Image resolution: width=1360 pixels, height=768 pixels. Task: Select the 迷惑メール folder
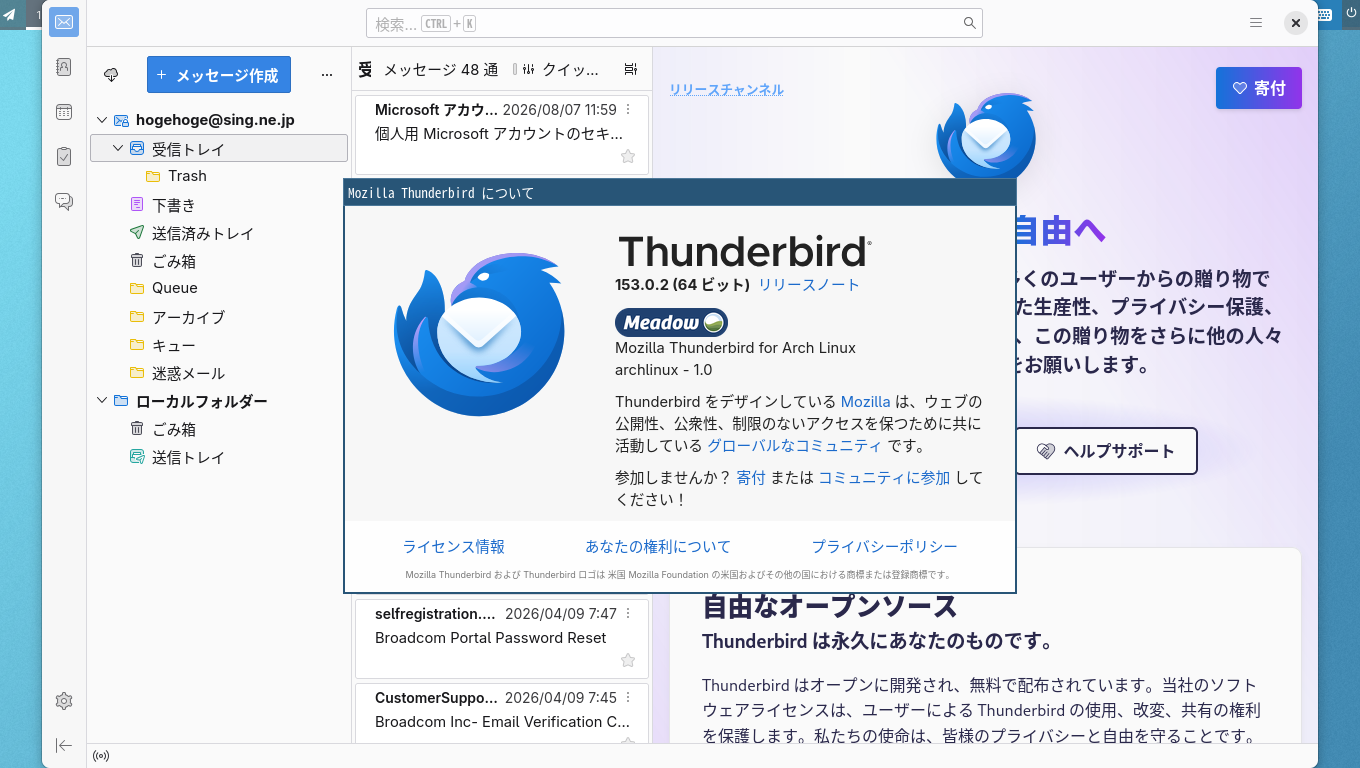[219, 373]
